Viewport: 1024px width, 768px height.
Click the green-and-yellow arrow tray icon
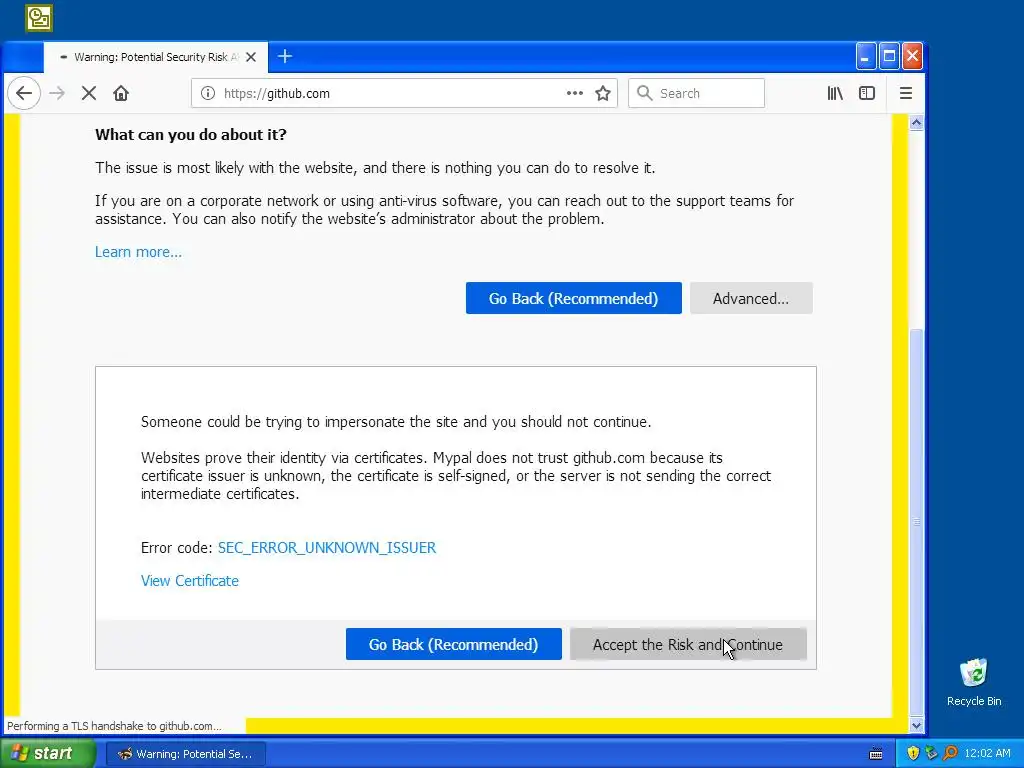pos(931,754)
